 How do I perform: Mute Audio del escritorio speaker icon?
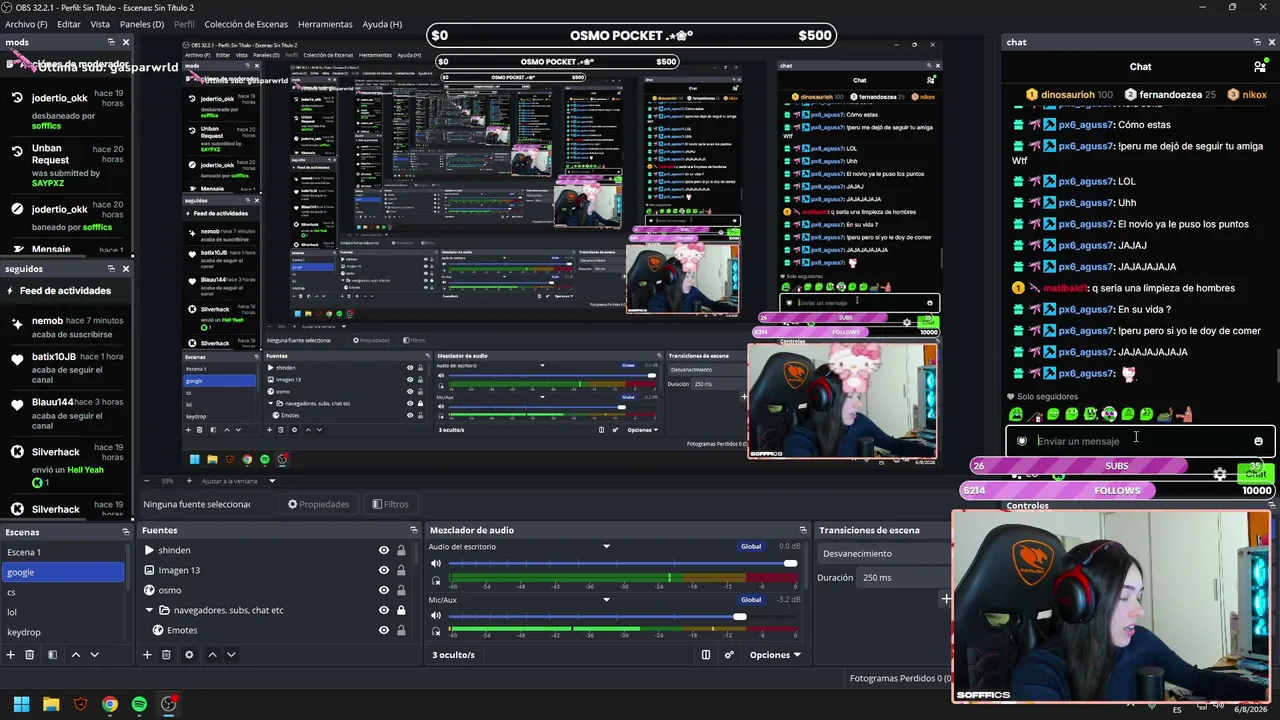tap(436, 564)
